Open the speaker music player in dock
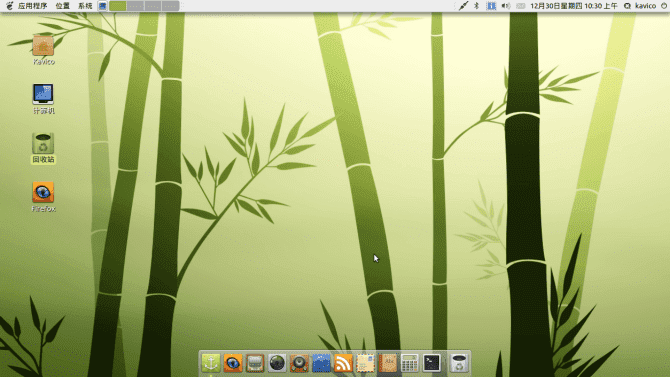670x377 pixels. click(x=299, y=363)
